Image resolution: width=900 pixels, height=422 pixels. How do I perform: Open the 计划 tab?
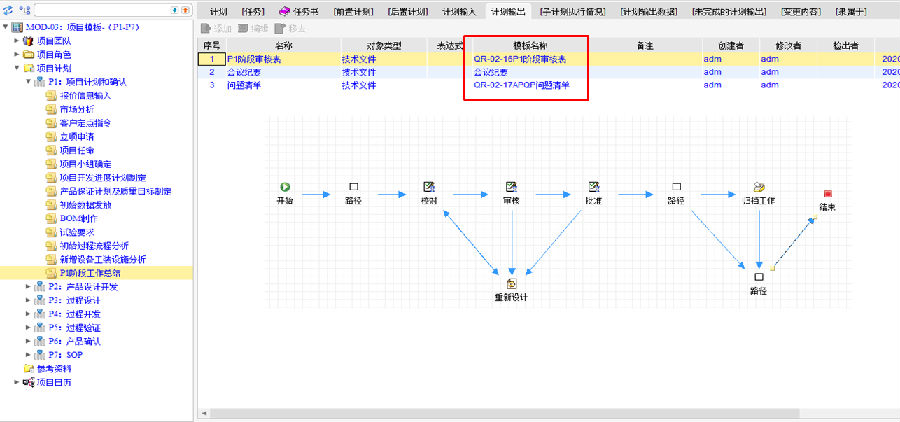pyautogui.click(x=218, y=11)
